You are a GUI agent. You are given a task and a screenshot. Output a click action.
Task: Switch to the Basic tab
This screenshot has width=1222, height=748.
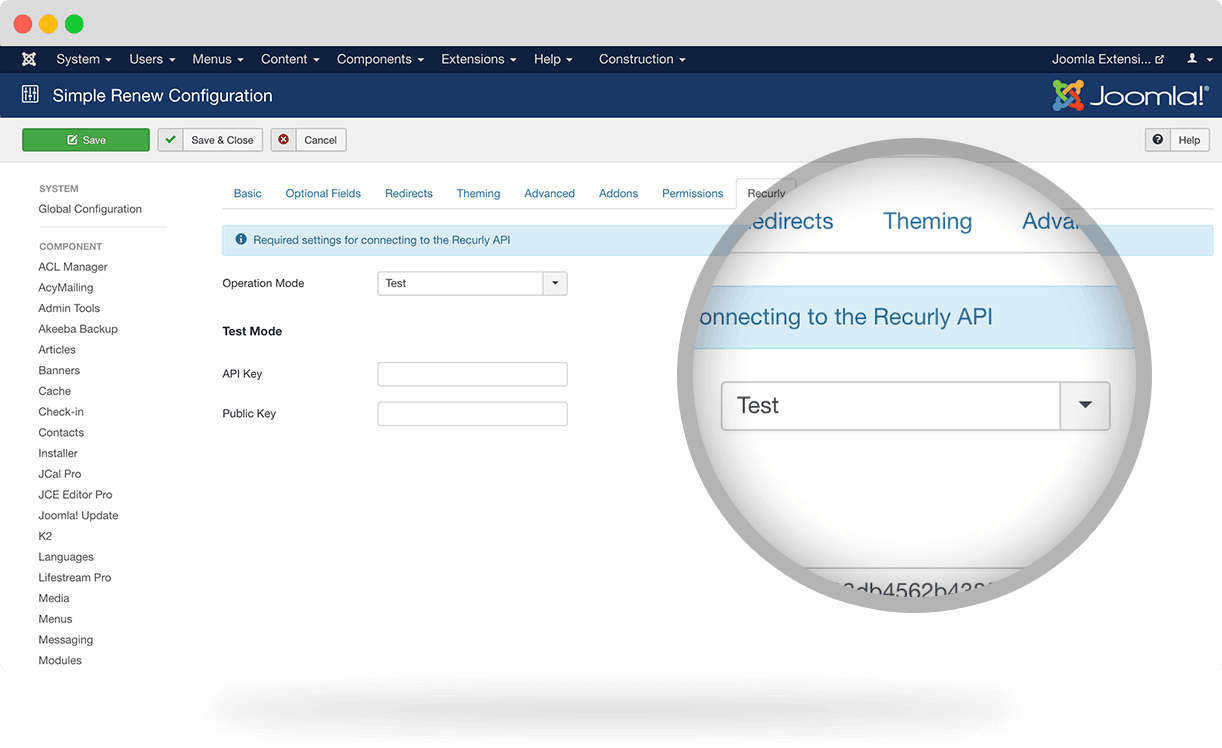pyautogui.click(x=248, y=193)
